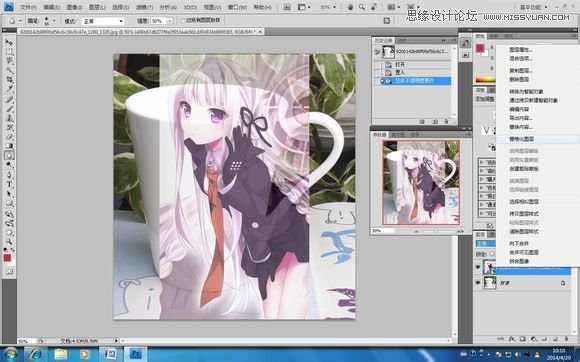
Task: Set history brush source on snapshot
Action: (377, 52)
